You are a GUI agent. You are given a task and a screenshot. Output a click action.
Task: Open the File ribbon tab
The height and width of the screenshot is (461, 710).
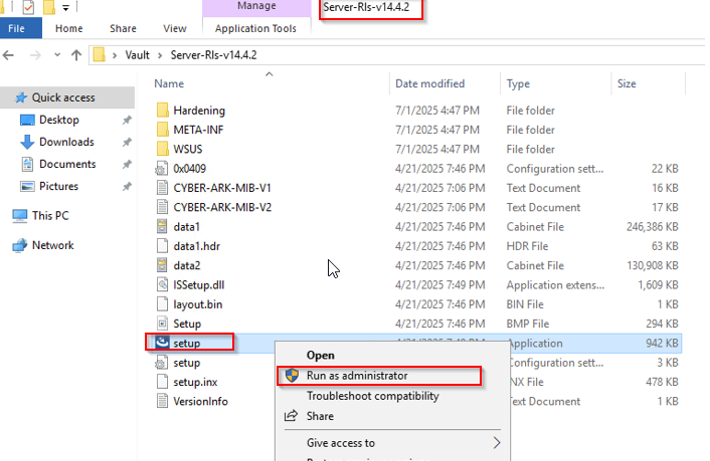(21, 28)
